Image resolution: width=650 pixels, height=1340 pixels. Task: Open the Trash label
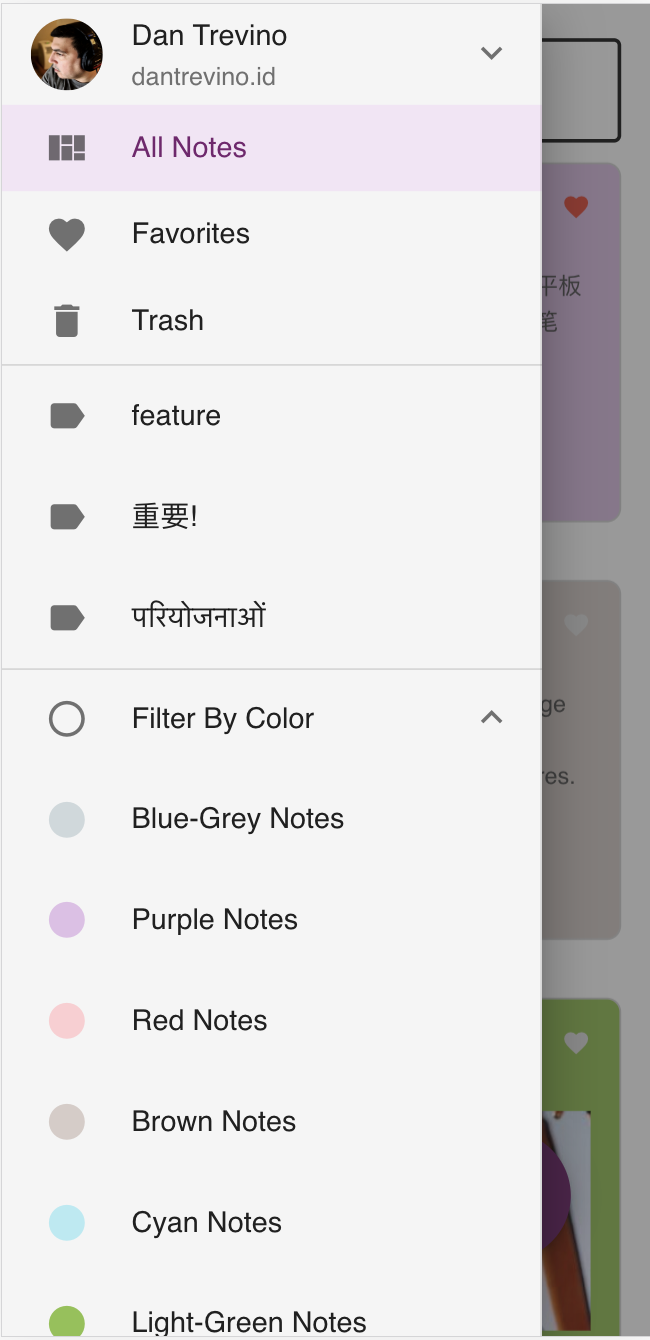[168, 321]
